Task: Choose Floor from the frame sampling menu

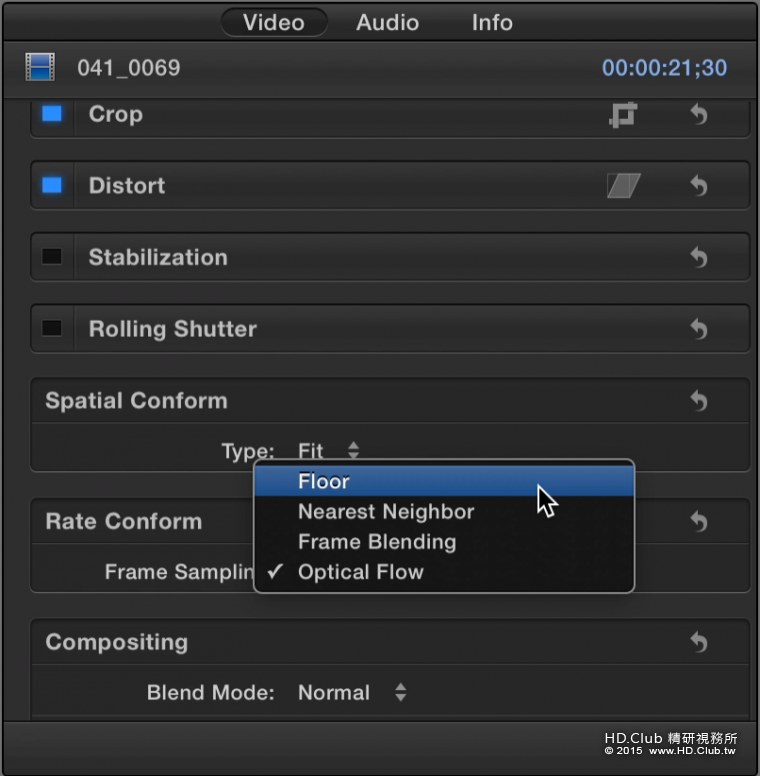Action: tap(324, 481)
